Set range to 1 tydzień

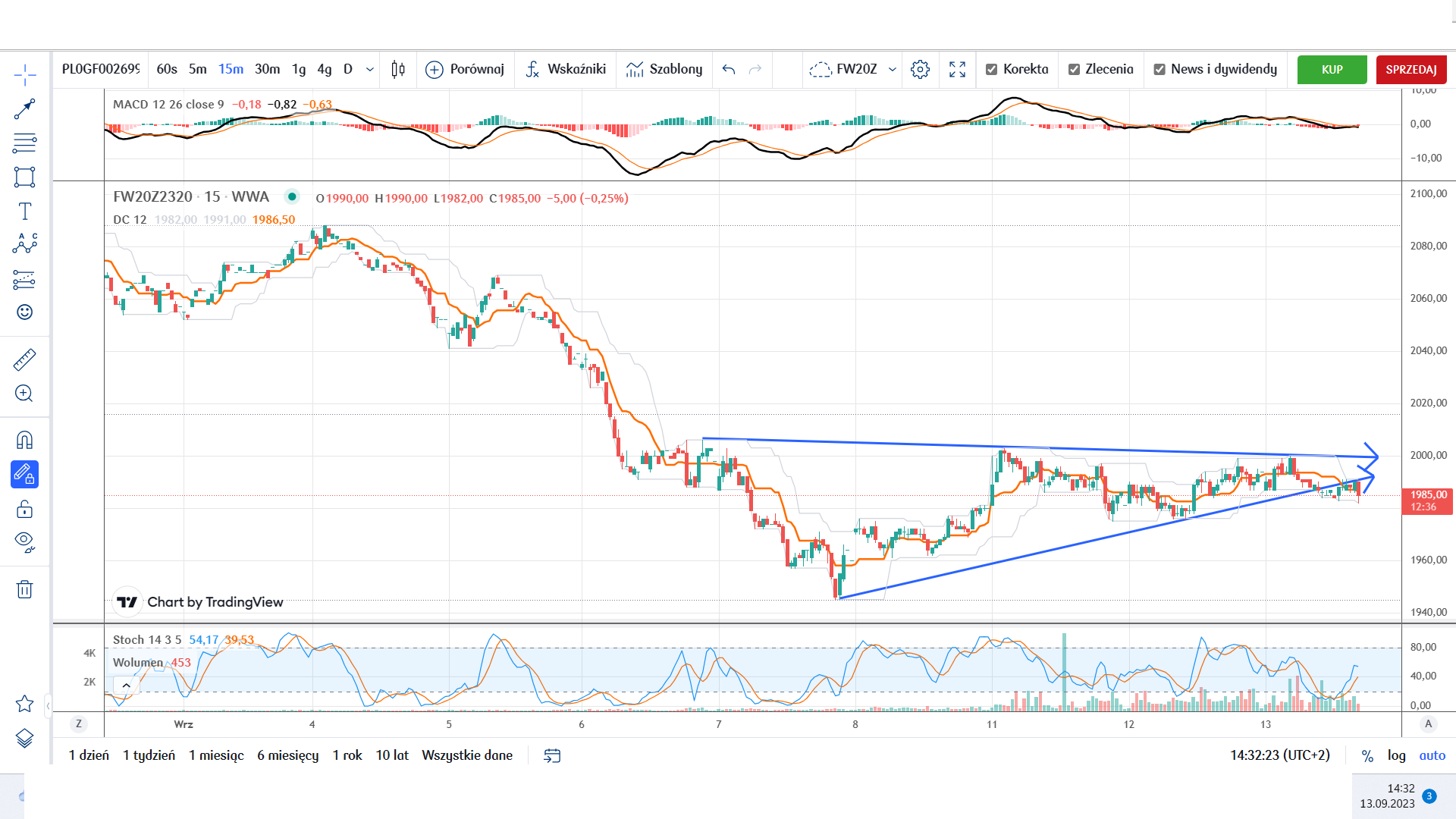coord(149,755)
